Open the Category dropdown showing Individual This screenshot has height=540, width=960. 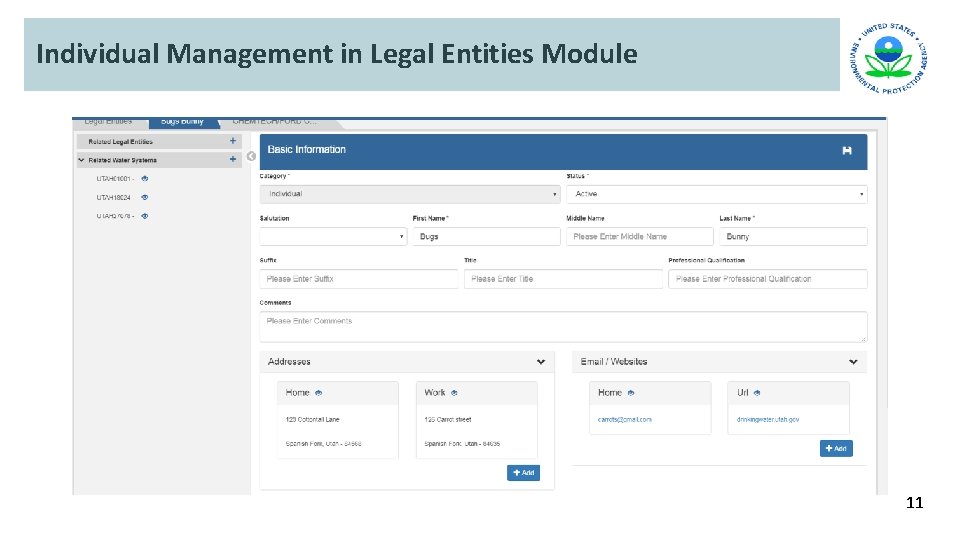pos(410,194)
